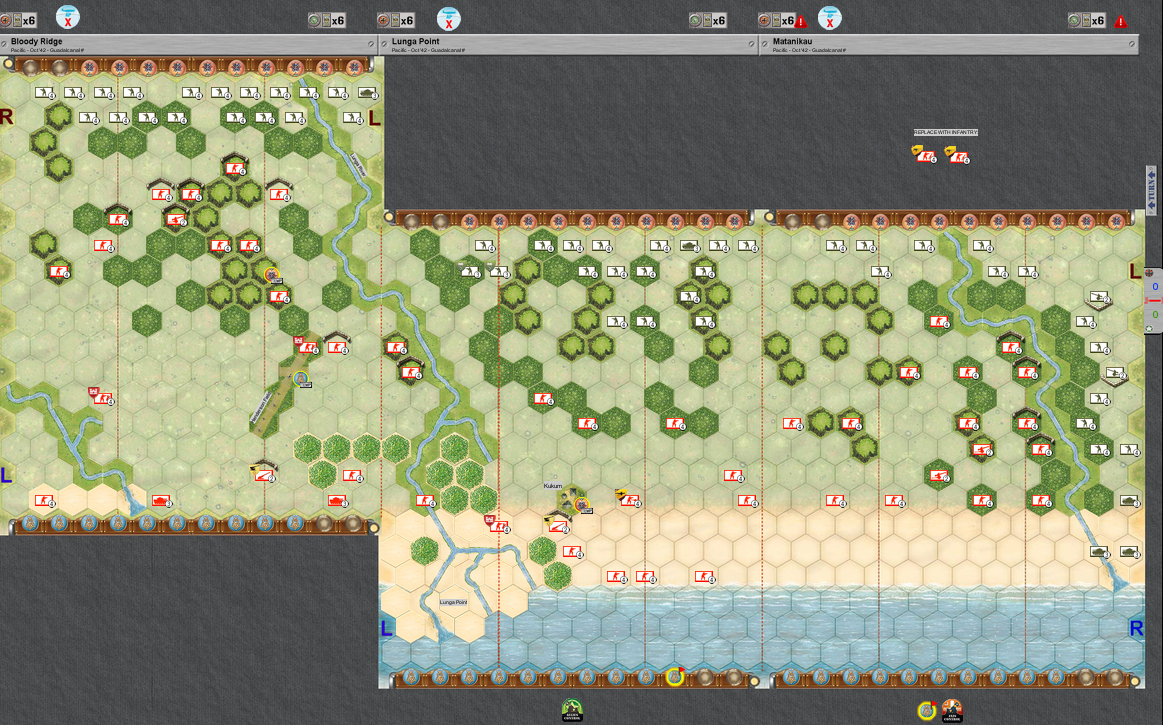Click the blue X token above Matanikau
Image resolution: width=1163 pixels, height=725 pixels.
click(830, 18)
